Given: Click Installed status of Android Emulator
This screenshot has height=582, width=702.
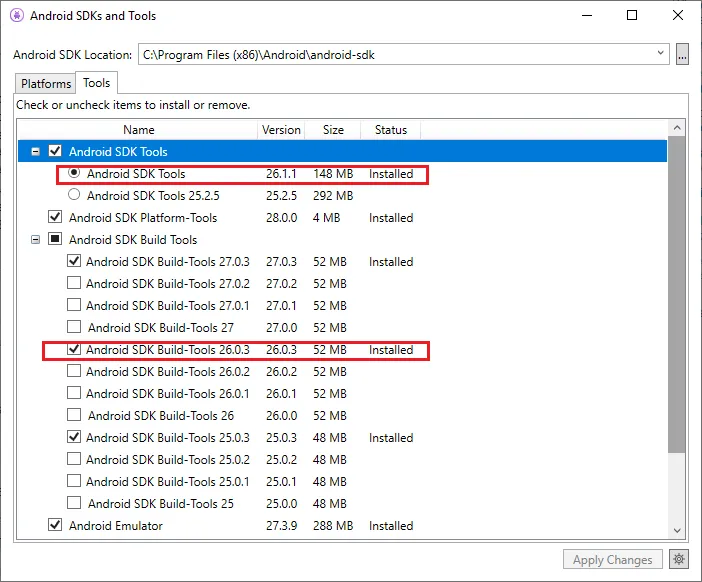Looking at the screenshot, I should pos(391,526).
